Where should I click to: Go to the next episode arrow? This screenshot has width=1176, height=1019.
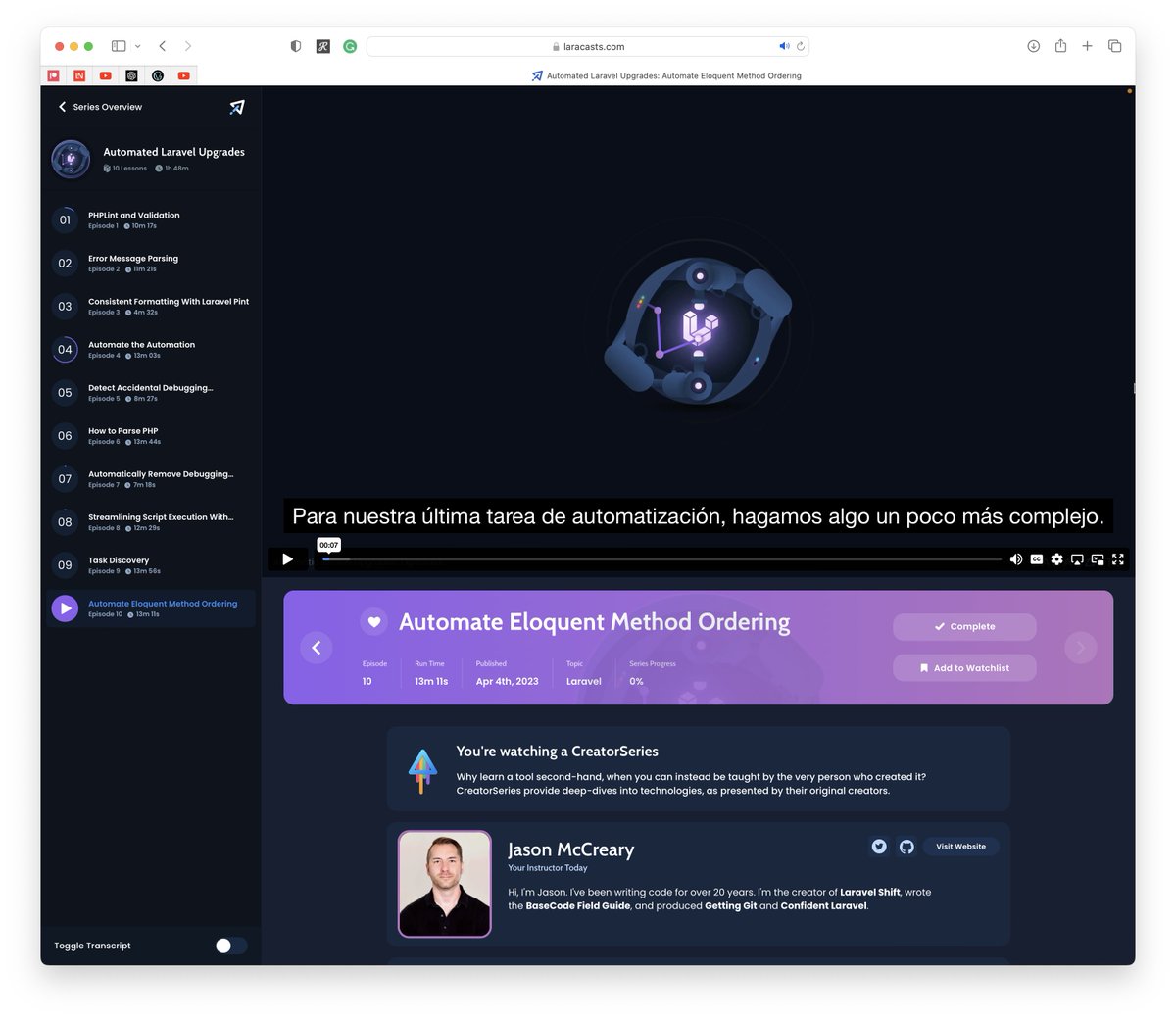[x=1081, y=648]
